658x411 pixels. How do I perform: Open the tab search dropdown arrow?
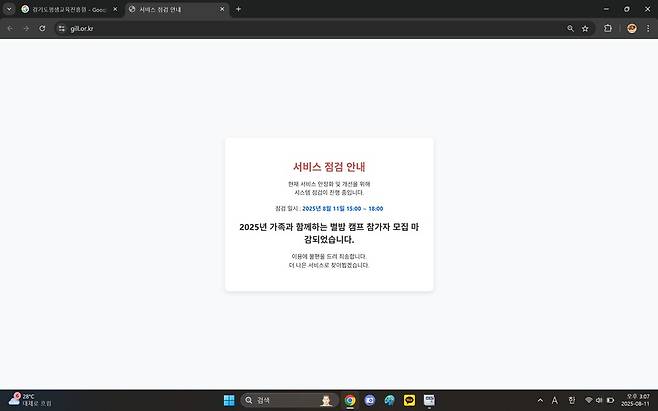9,9
